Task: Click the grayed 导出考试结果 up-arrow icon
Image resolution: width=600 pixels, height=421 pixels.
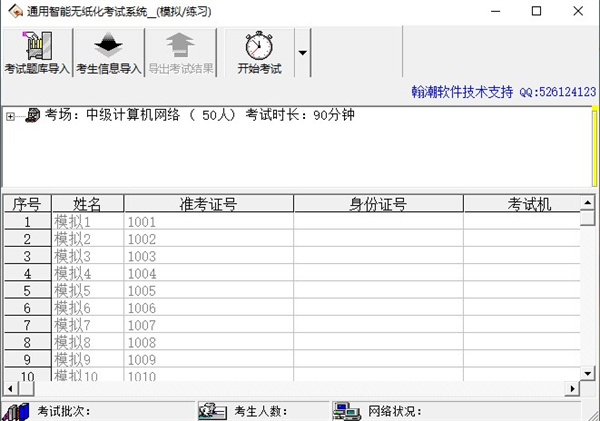Action: (180, 45)
